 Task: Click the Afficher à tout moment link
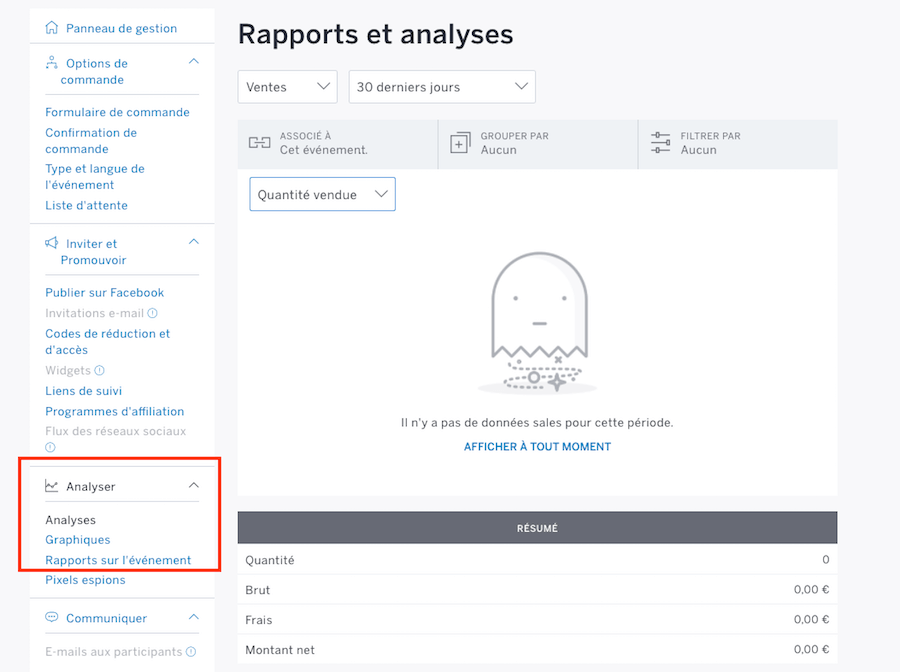pos(537,447)
